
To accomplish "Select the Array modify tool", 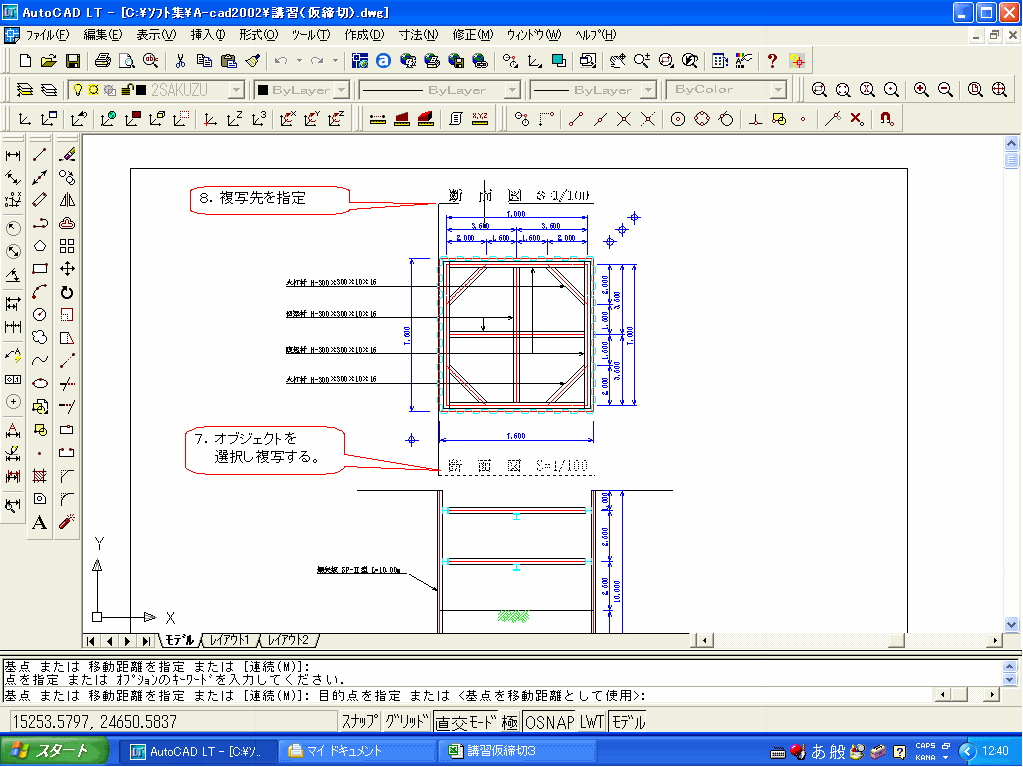I will click(67, 246).
